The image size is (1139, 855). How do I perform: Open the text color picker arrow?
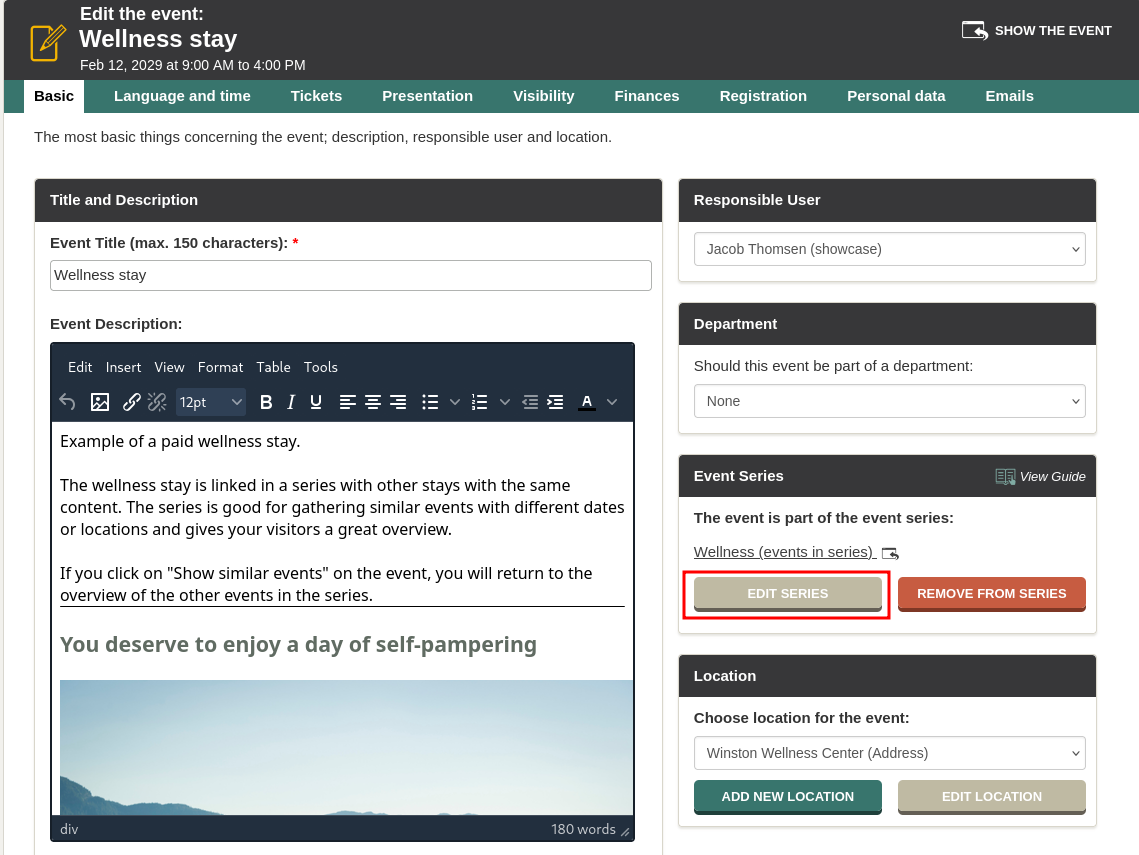pos(612,402)
